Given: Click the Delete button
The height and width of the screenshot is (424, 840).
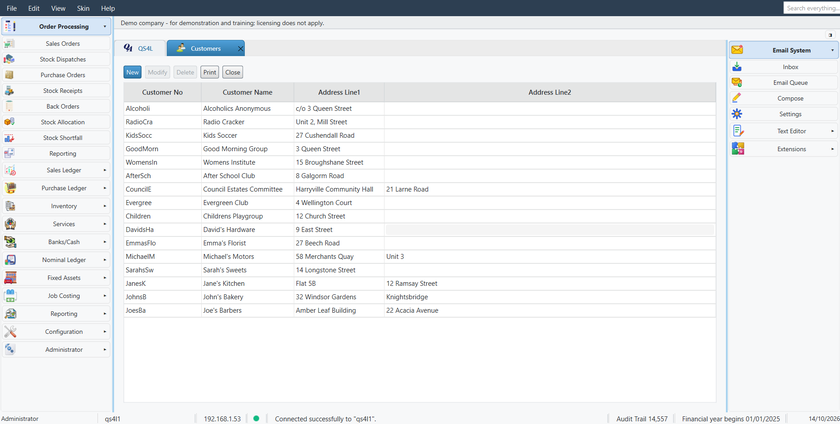Looking at the screenshot, I should [x=185, y=72].
